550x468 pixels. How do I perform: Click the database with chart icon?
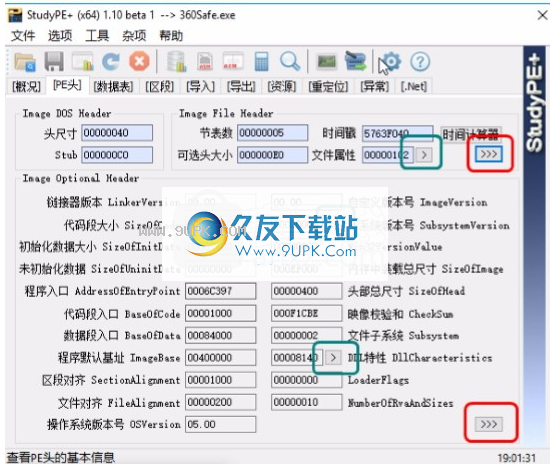pyautogui.click(x=176, y=61)
